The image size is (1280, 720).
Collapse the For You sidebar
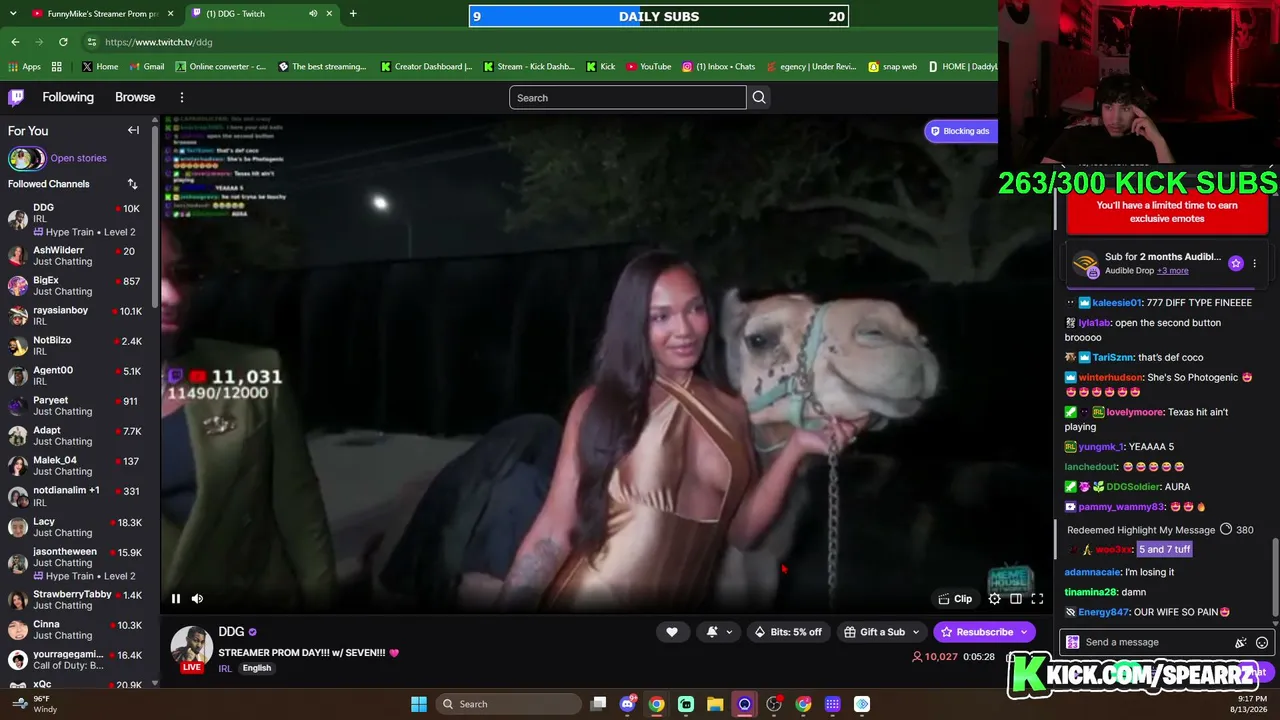[x=133, y=130]
